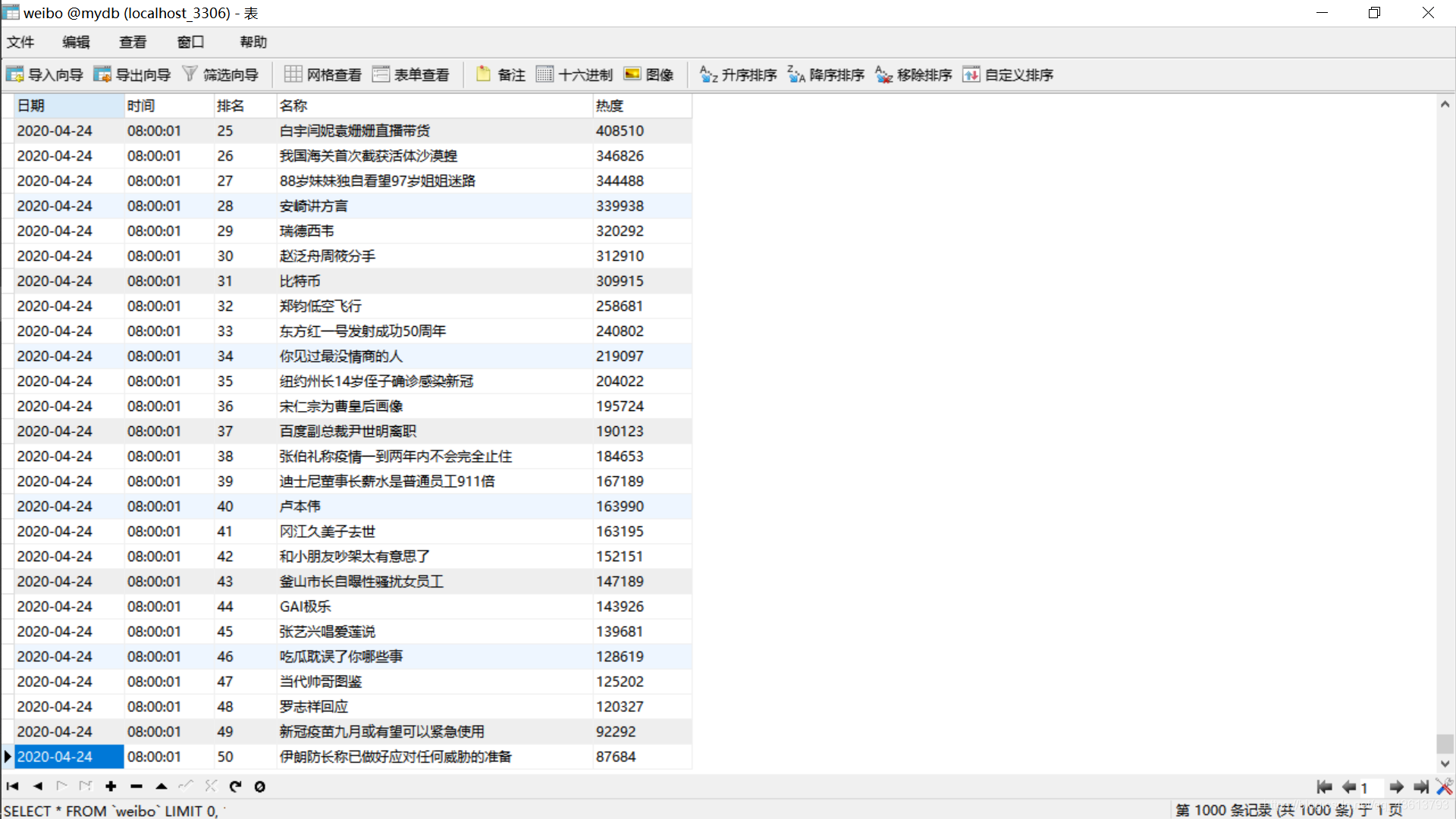Click the add record plus icon
This screenshot has height=819, width=1456.
(111, 786)
